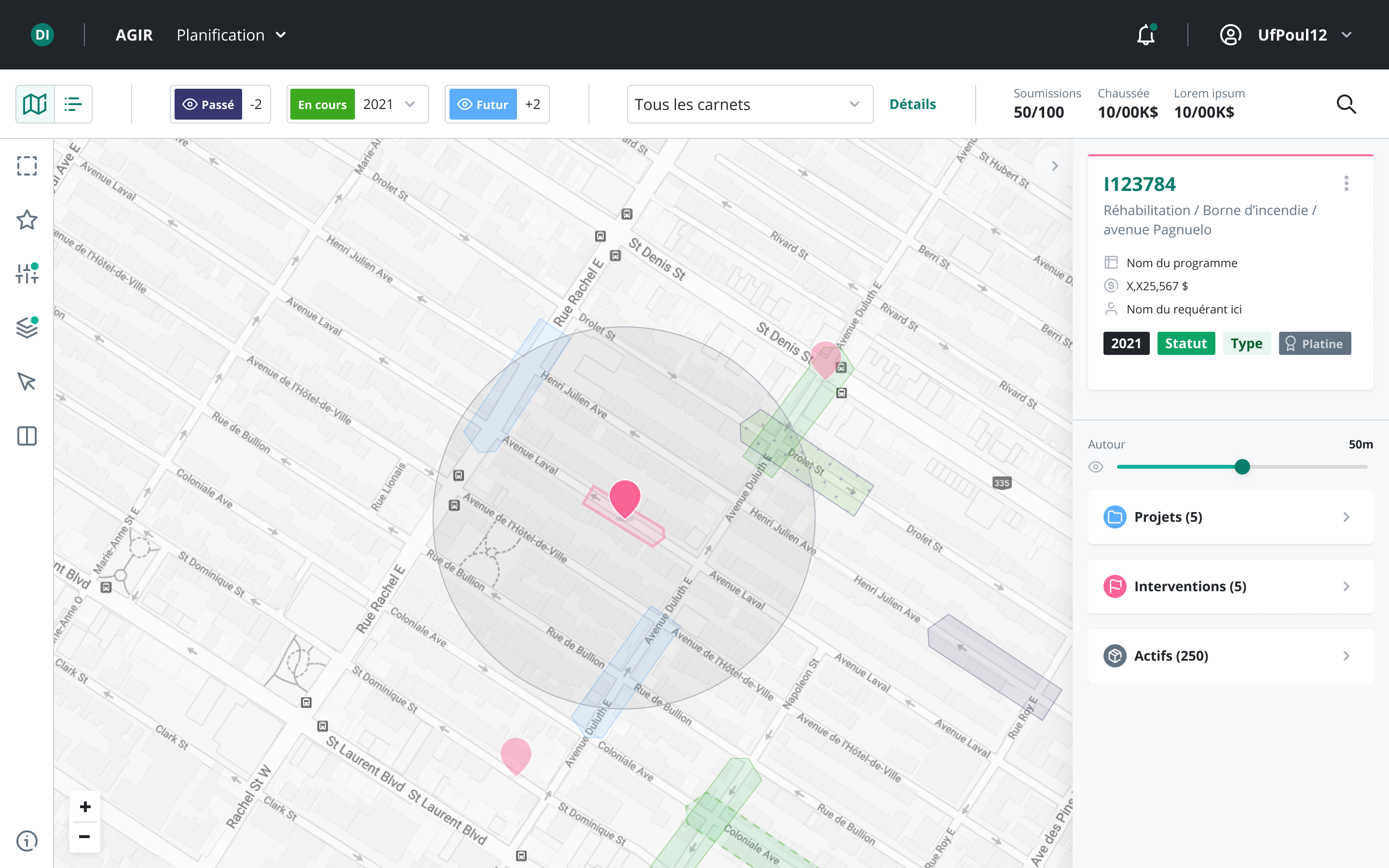Click the dollar cost icon

pos(1111,285)
